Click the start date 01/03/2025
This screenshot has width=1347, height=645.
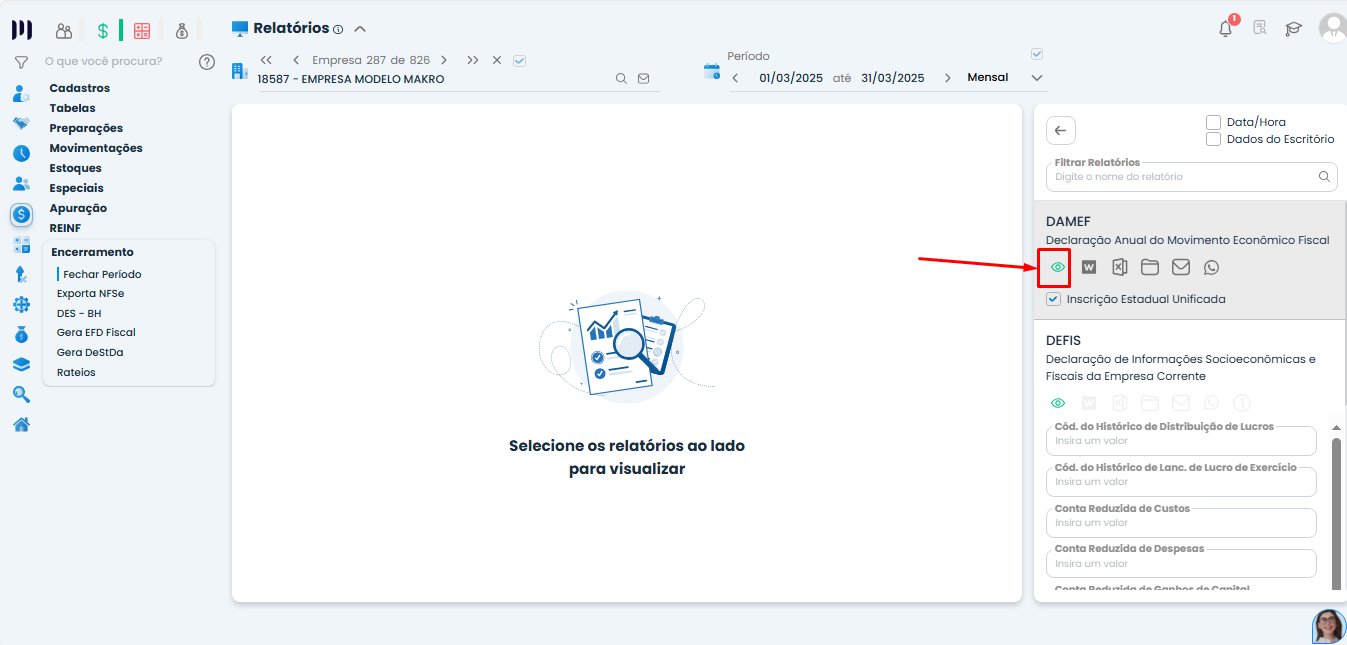pos(791,78)
